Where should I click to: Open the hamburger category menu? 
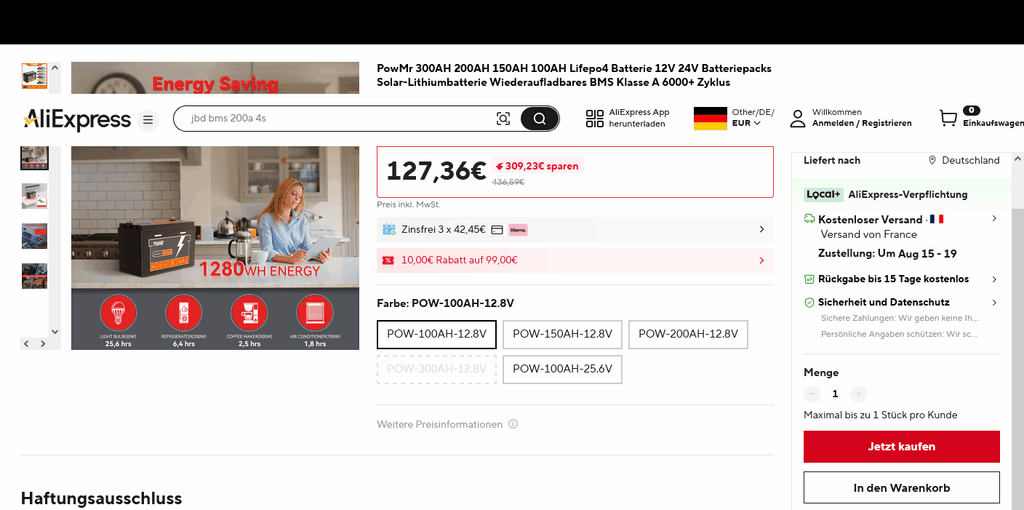coord(148,120)
